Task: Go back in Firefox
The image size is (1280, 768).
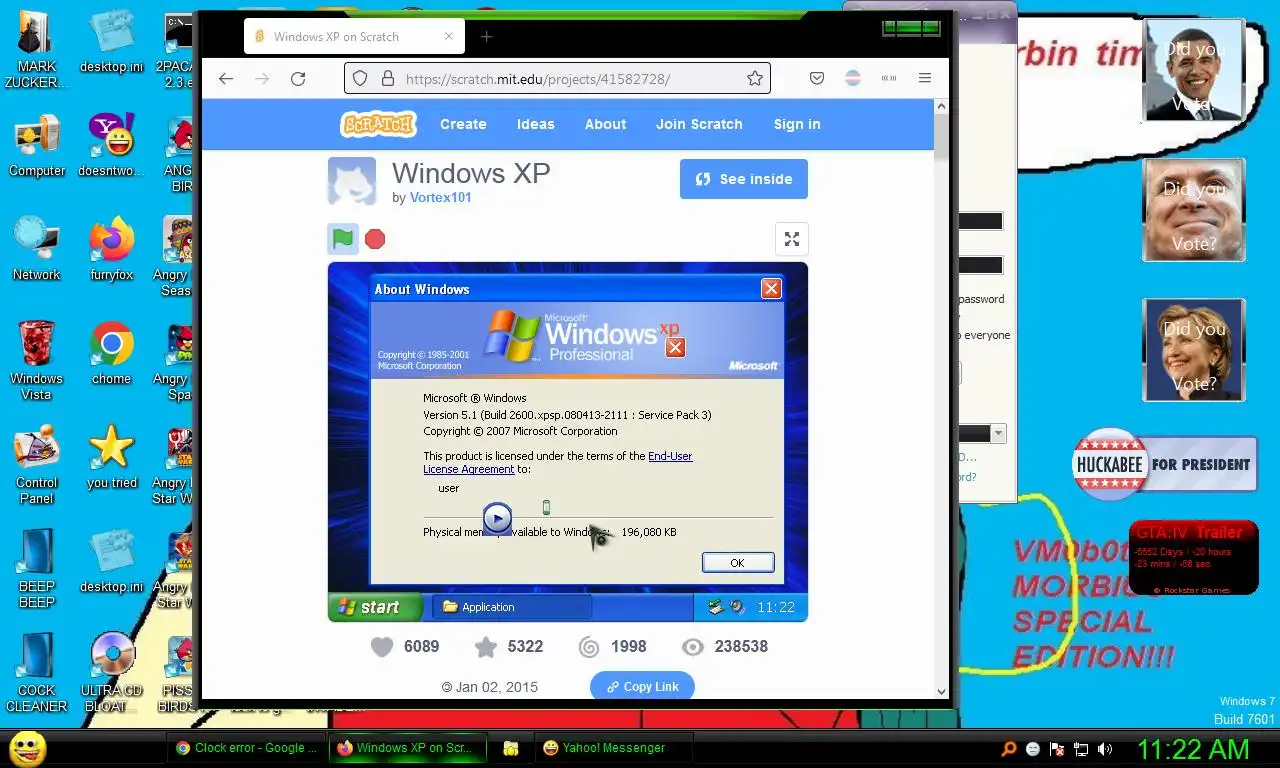Action: tap(226, 78)
